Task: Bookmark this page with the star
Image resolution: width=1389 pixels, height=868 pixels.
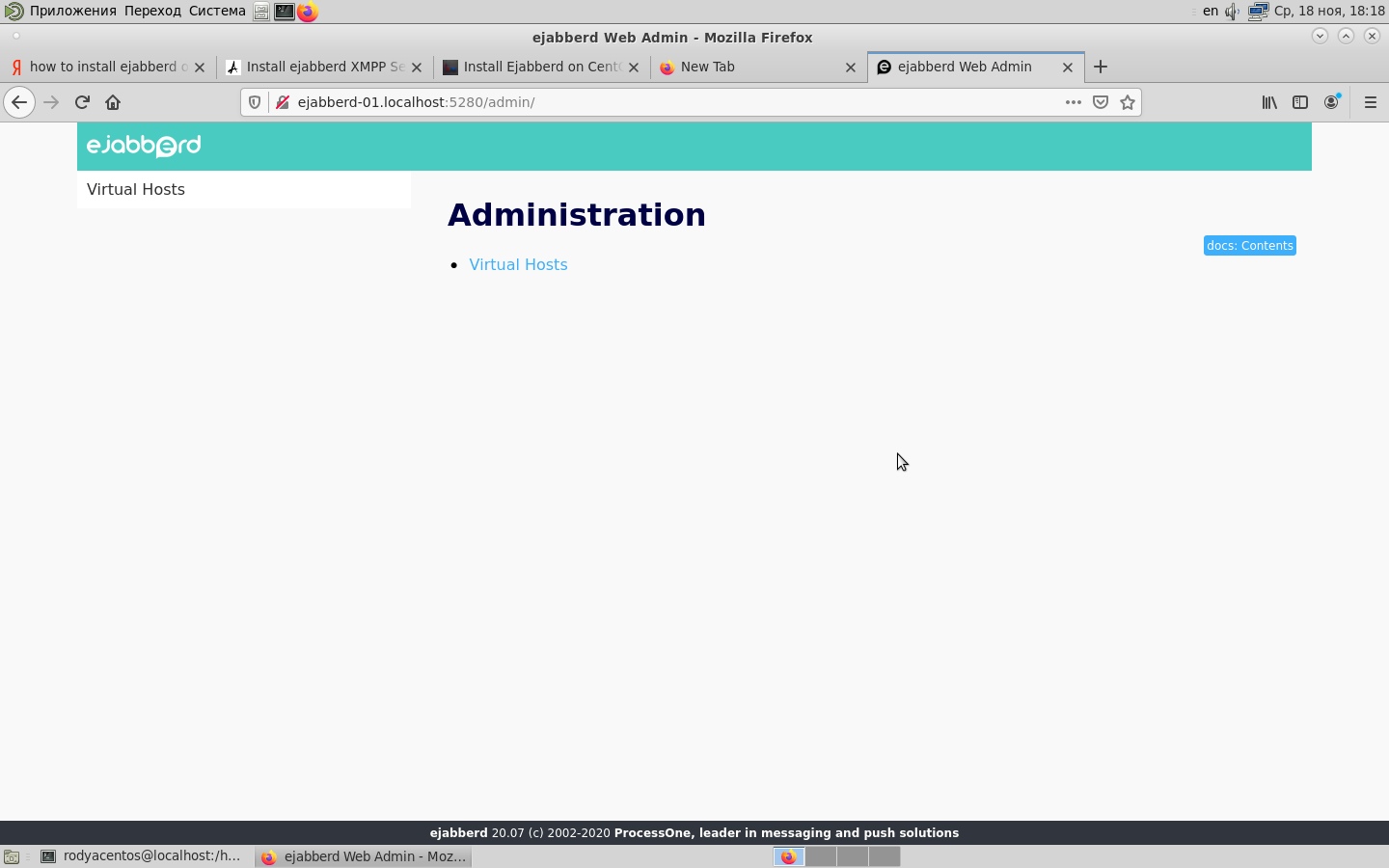Action: 1128,102
